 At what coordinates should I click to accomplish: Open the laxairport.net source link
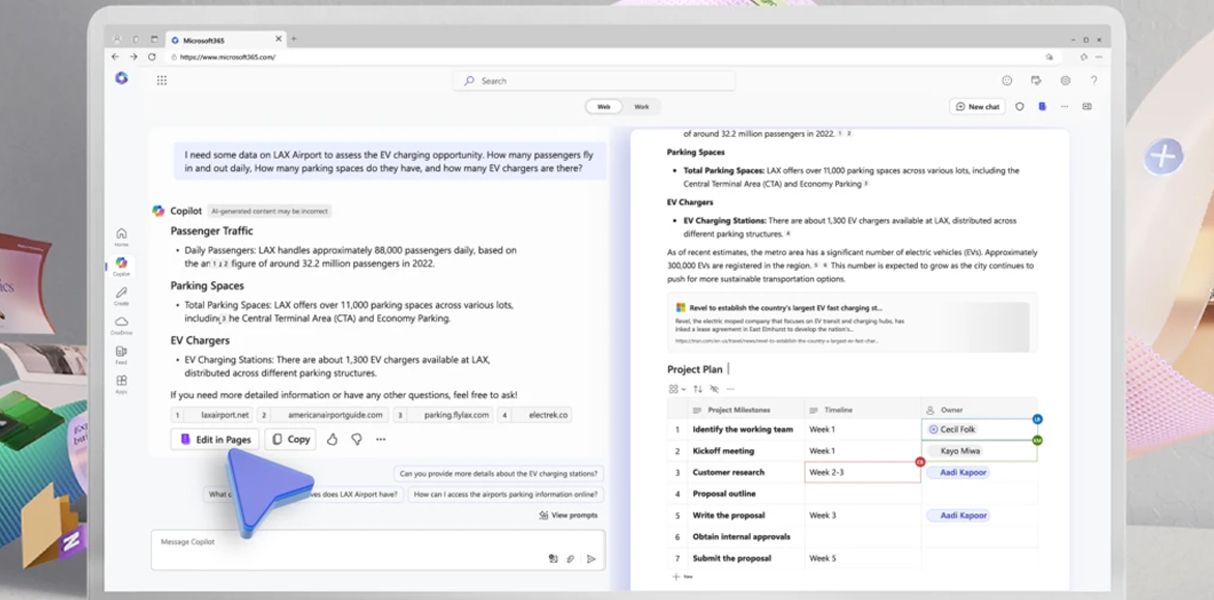click(x=213, y=414)
